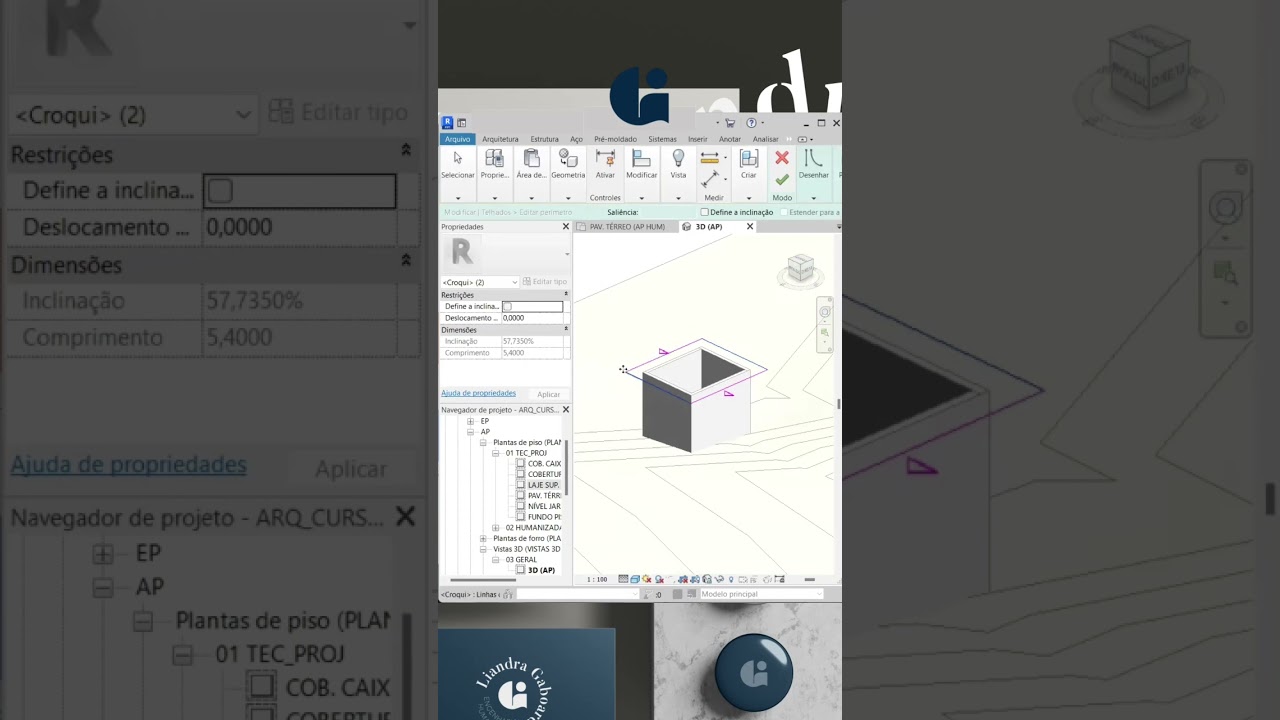
Task: Click the diagonal measure tool icon
Action: click(x=710, y=179)
